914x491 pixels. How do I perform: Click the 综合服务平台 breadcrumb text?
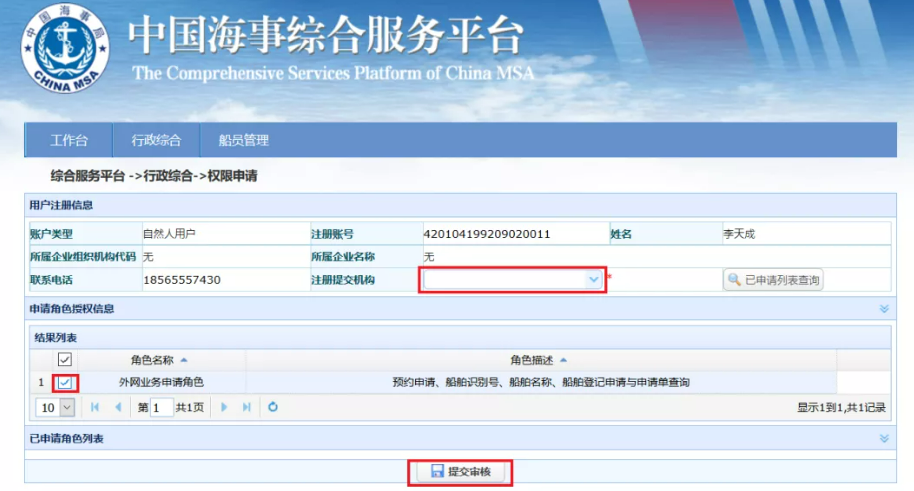[x=87, y=176]
